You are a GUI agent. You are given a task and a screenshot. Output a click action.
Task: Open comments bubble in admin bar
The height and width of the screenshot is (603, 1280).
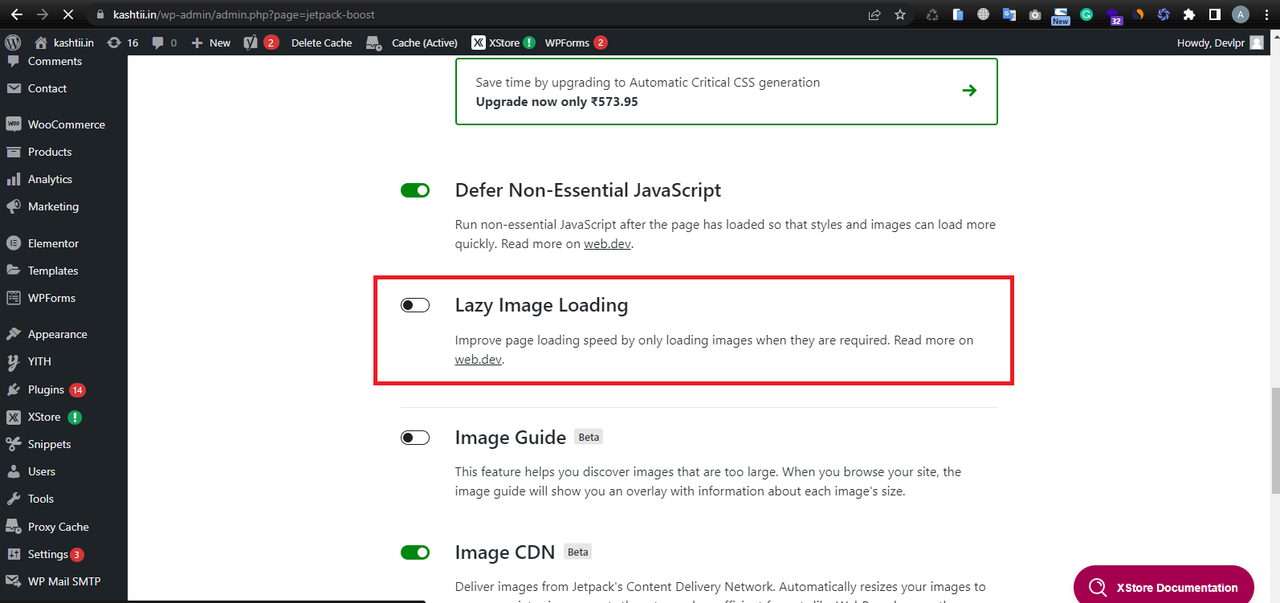click(x=164, y=42)
